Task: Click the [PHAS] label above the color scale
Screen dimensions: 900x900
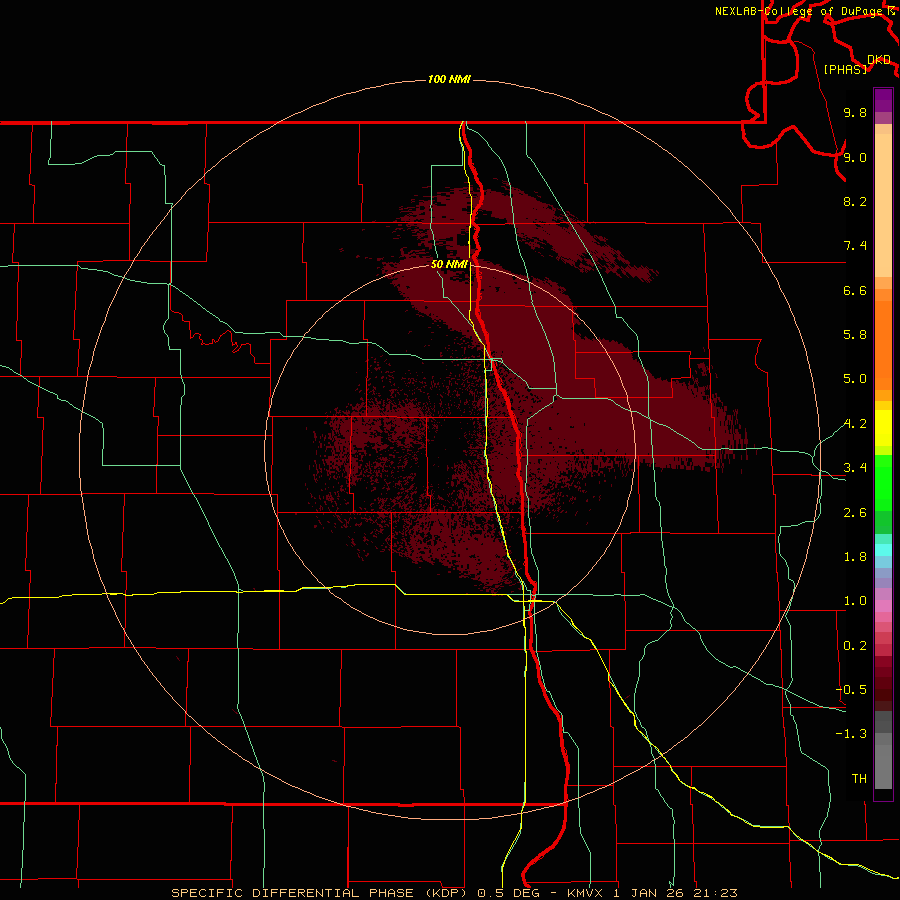Action: point(845,69)
